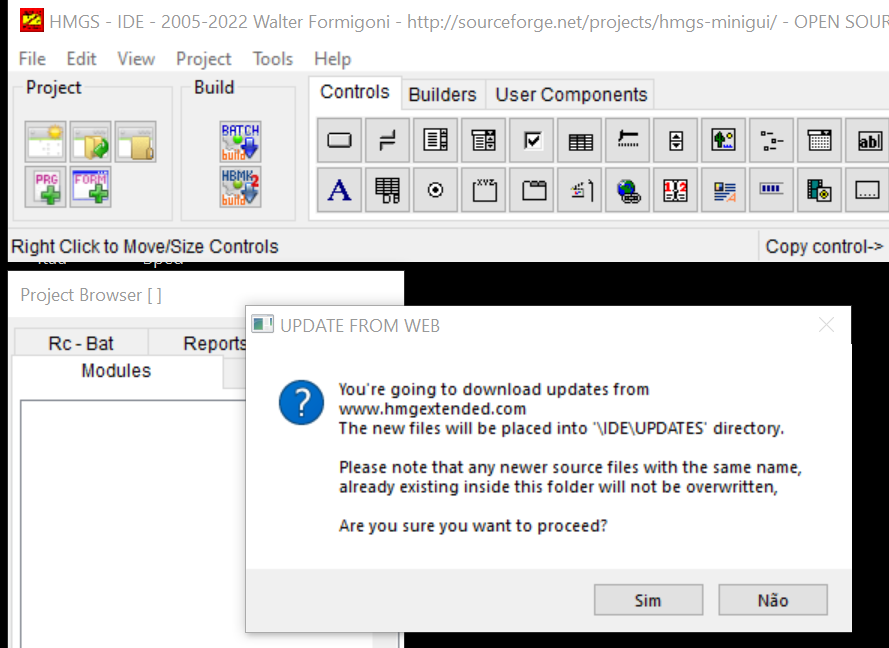Viewport: 889px width, 648px height.
Task: Open the View menu
Action: point(136,59)
